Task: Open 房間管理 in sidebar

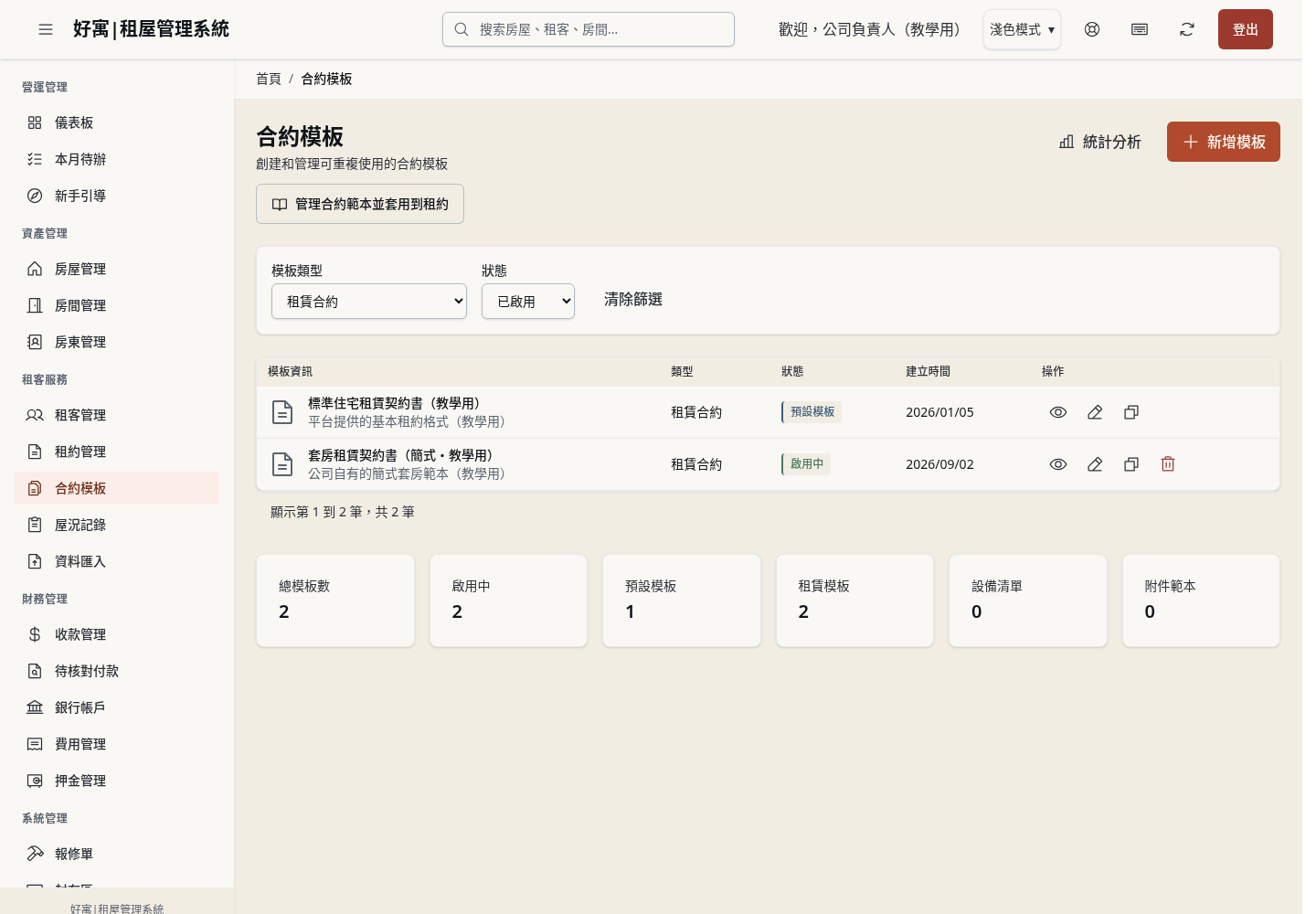Action: (x=117, y=305)
